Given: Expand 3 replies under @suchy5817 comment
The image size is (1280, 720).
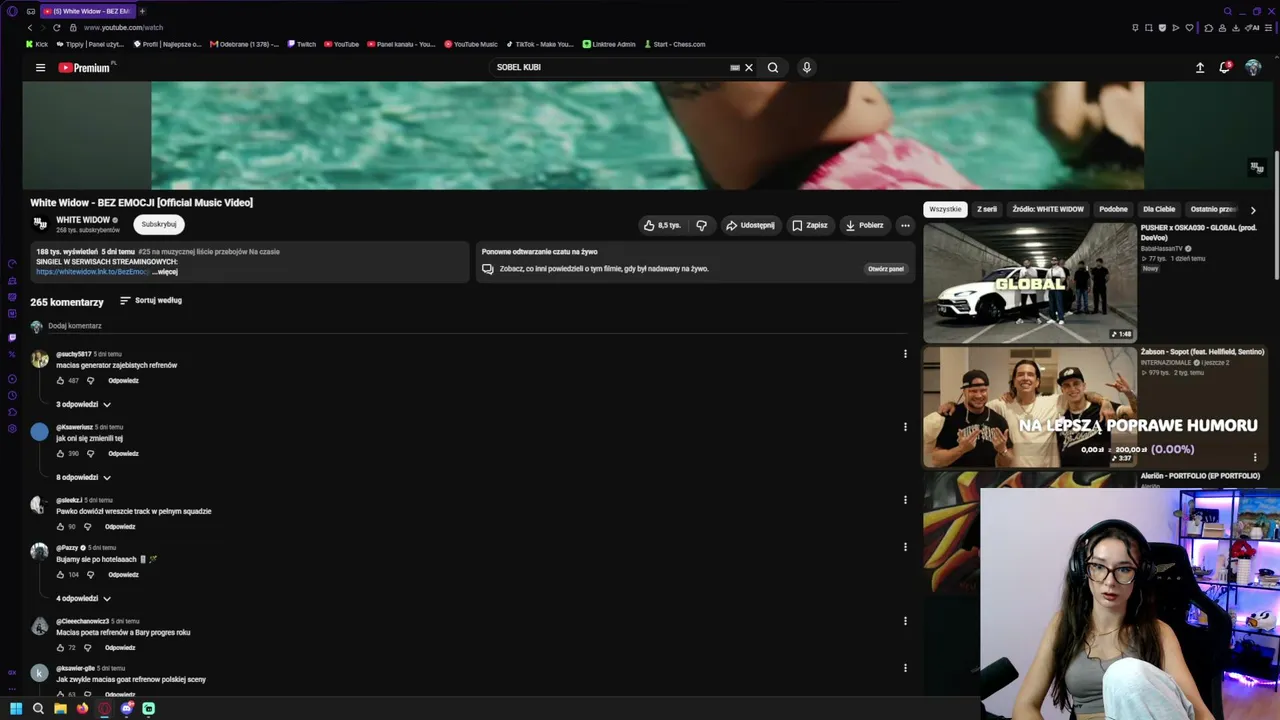Looking at the screenshot, I should click(x=83, y=404).
